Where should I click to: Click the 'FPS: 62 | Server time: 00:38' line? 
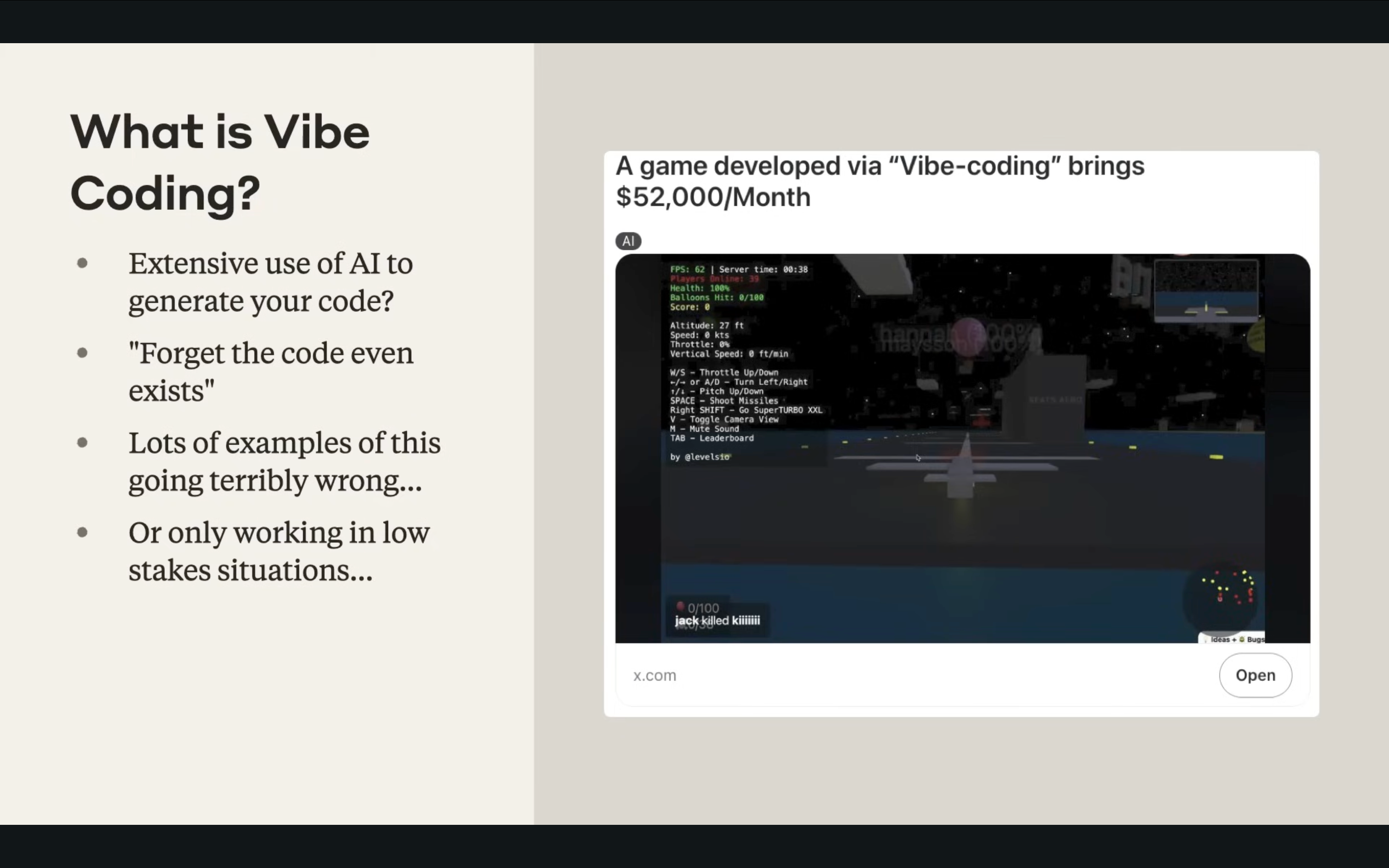739,269
